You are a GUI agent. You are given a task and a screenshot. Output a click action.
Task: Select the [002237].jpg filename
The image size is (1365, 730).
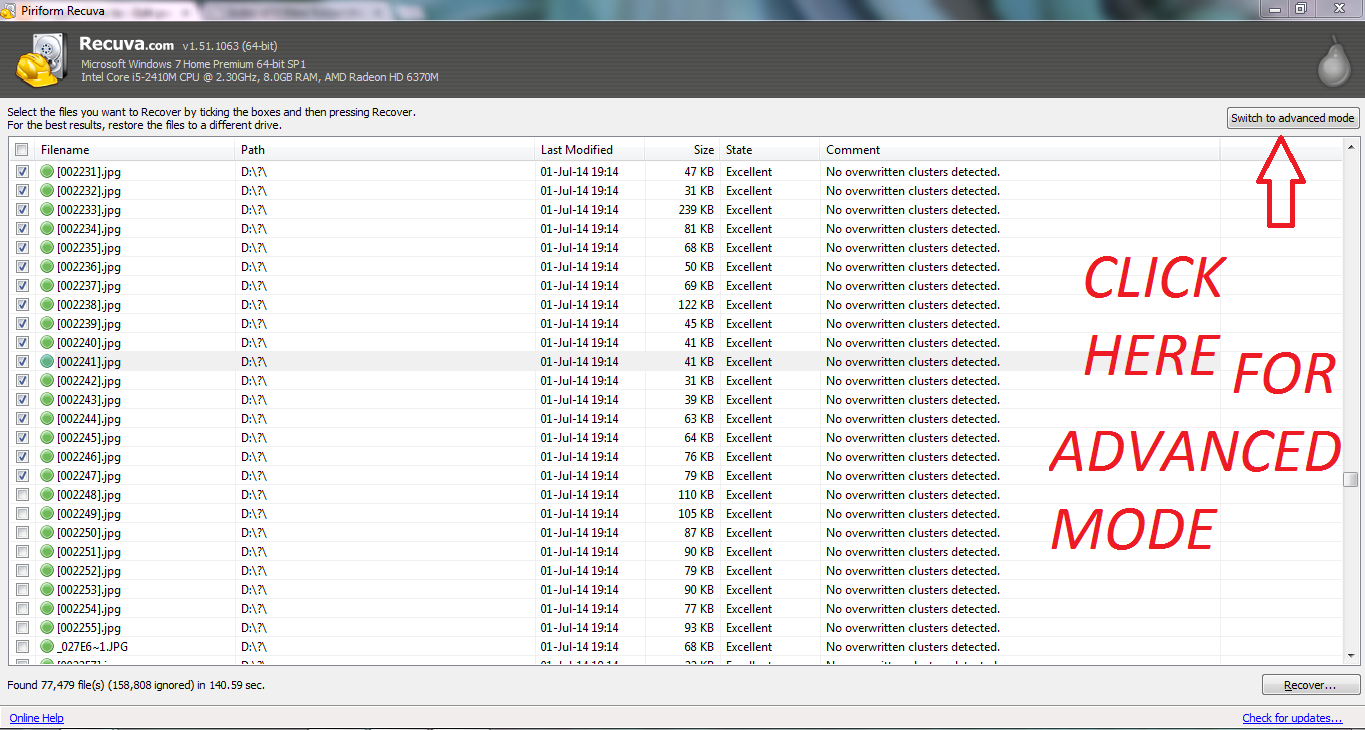[x=89, y=286]
